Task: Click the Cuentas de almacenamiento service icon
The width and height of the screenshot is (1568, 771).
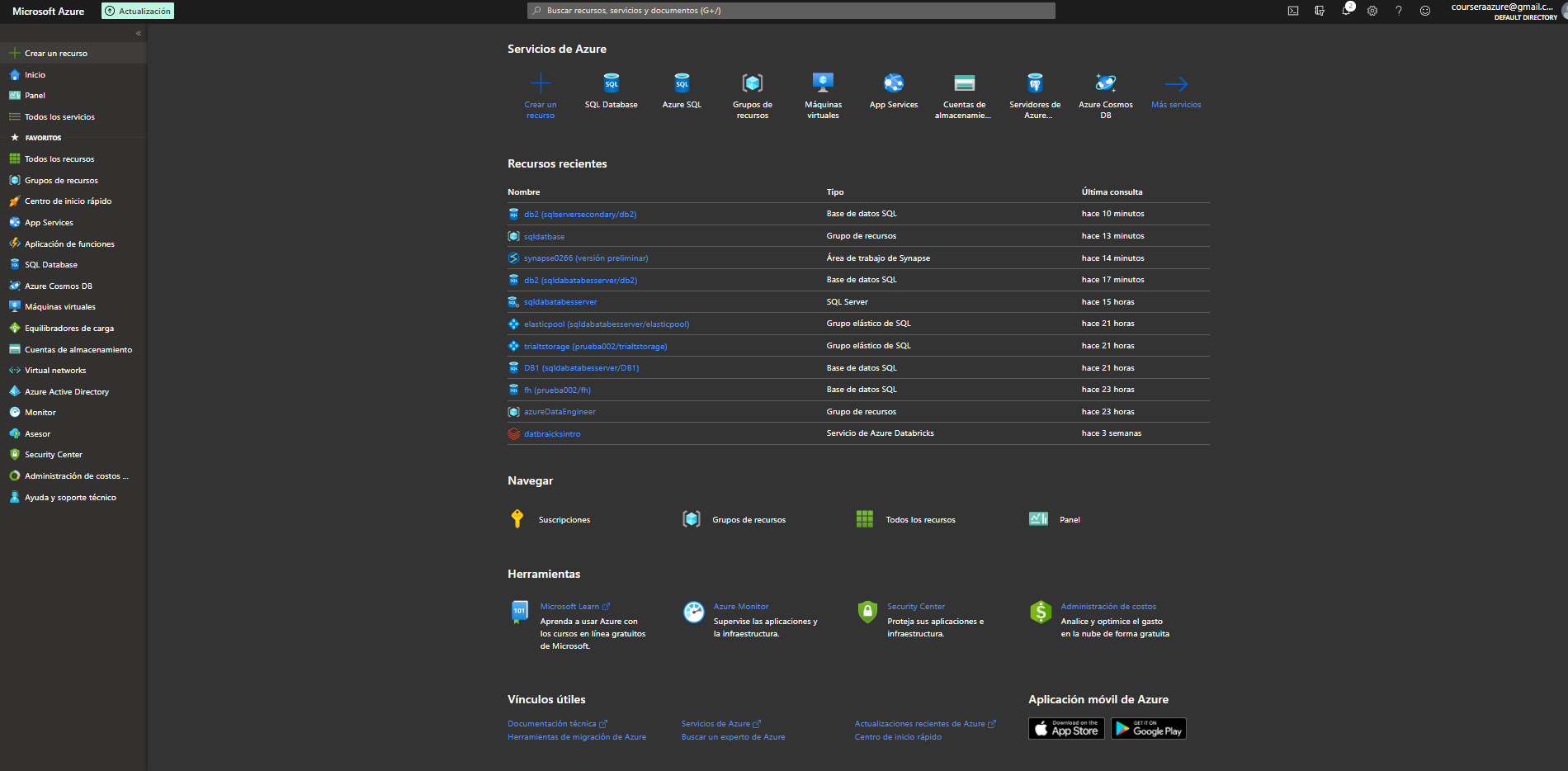Action: [x=964, y=83]
